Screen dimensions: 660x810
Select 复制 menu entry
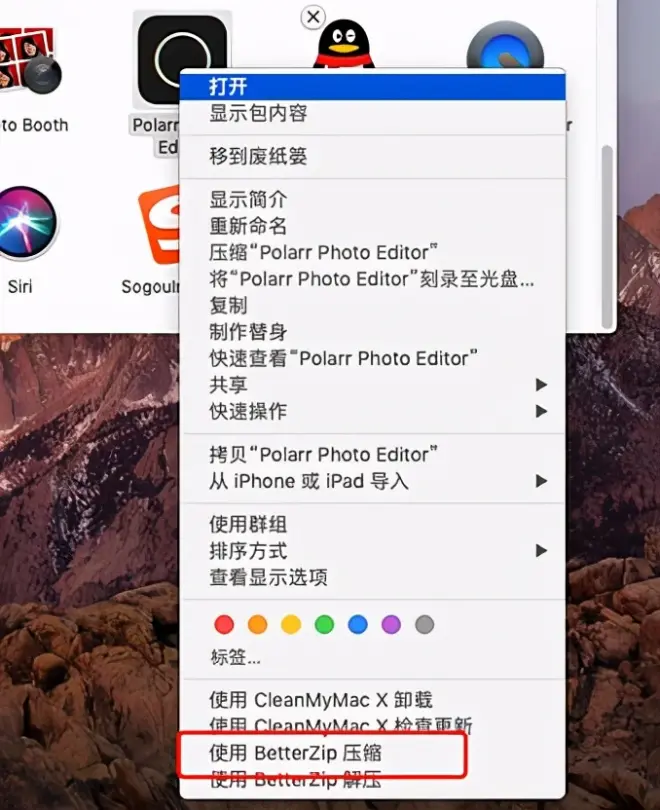tap(372, 305)
